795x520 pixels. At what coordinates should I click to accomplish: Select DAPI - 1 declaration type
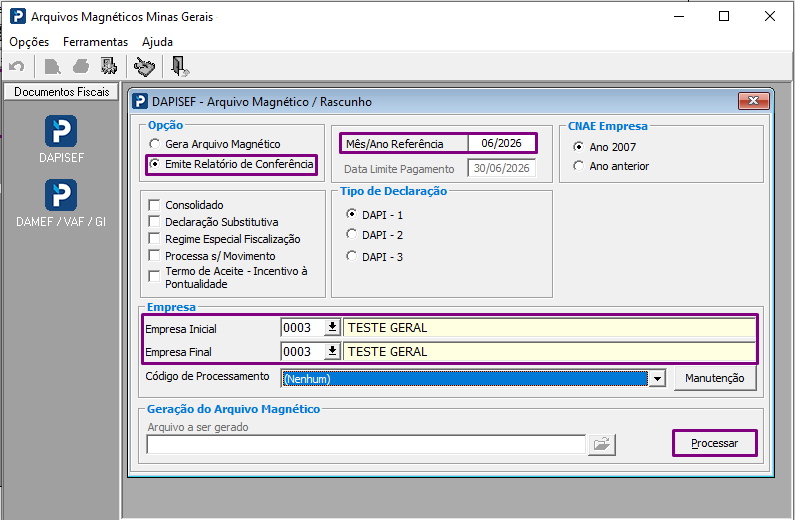pyautogui.click(x=351, y=214)
